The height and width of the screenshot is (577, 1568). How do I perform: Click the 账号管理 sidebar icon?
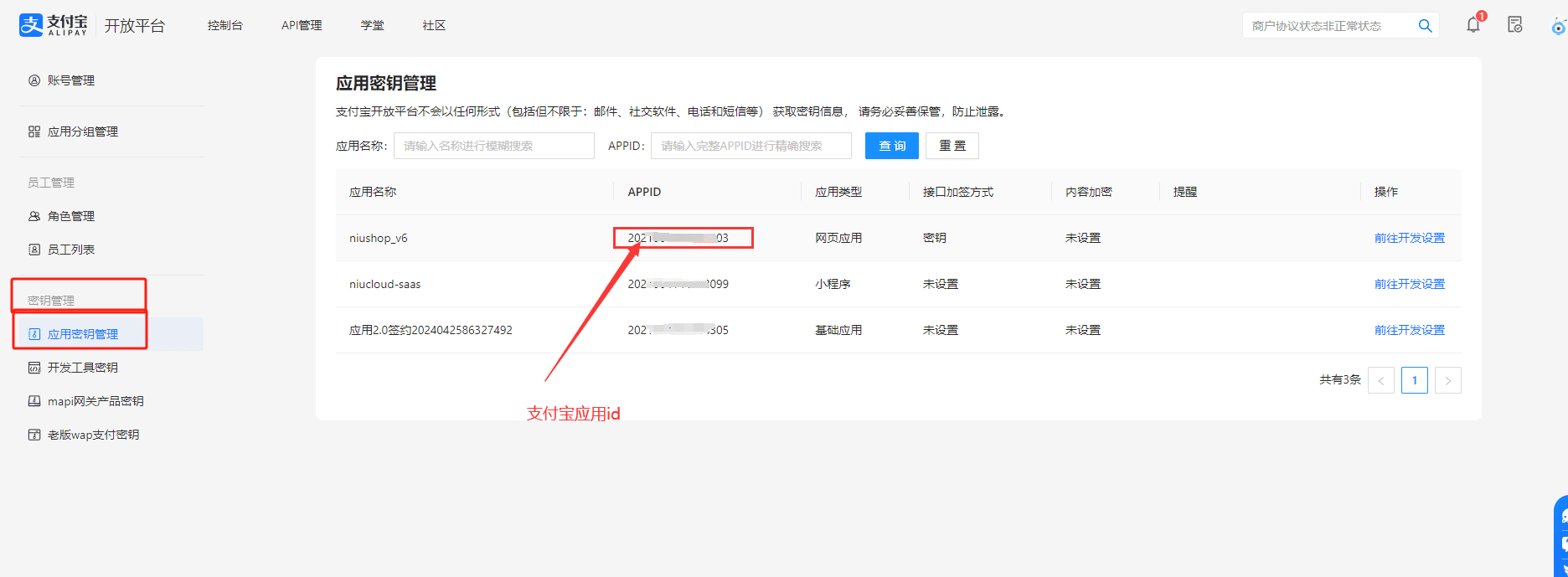(34, 80)
